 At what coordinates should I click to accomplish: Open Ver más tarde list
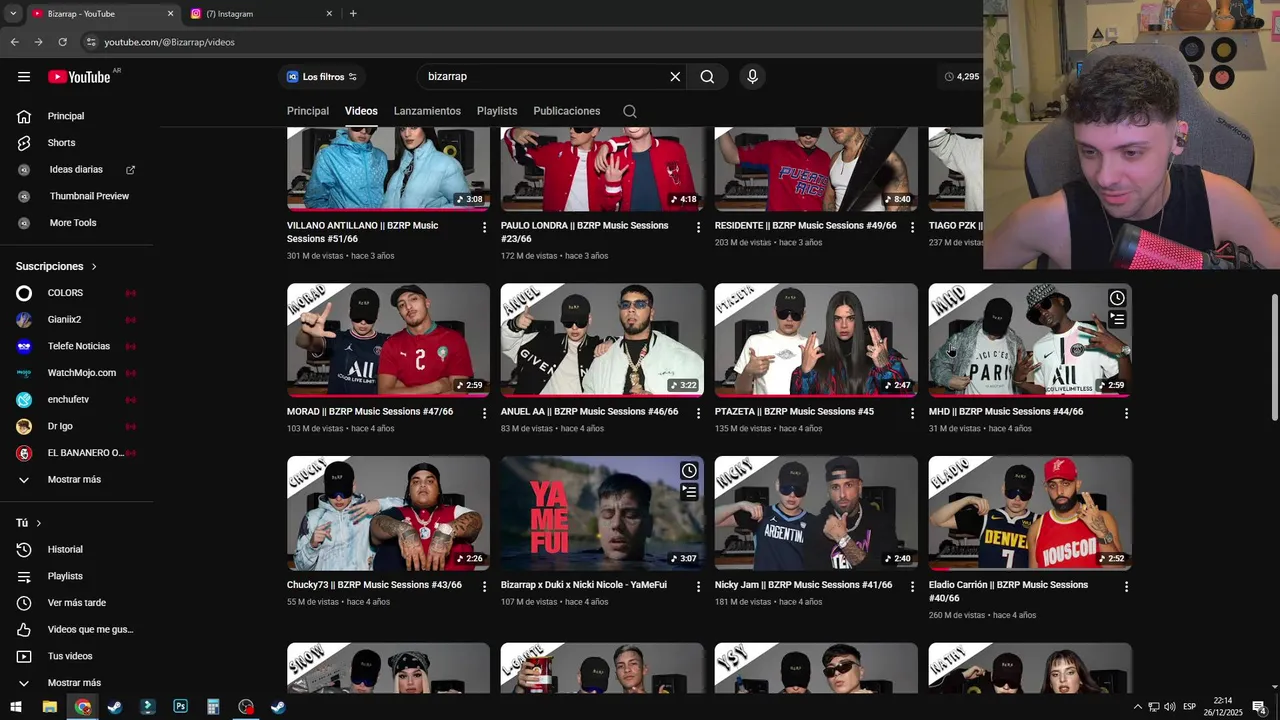(77, 603)
